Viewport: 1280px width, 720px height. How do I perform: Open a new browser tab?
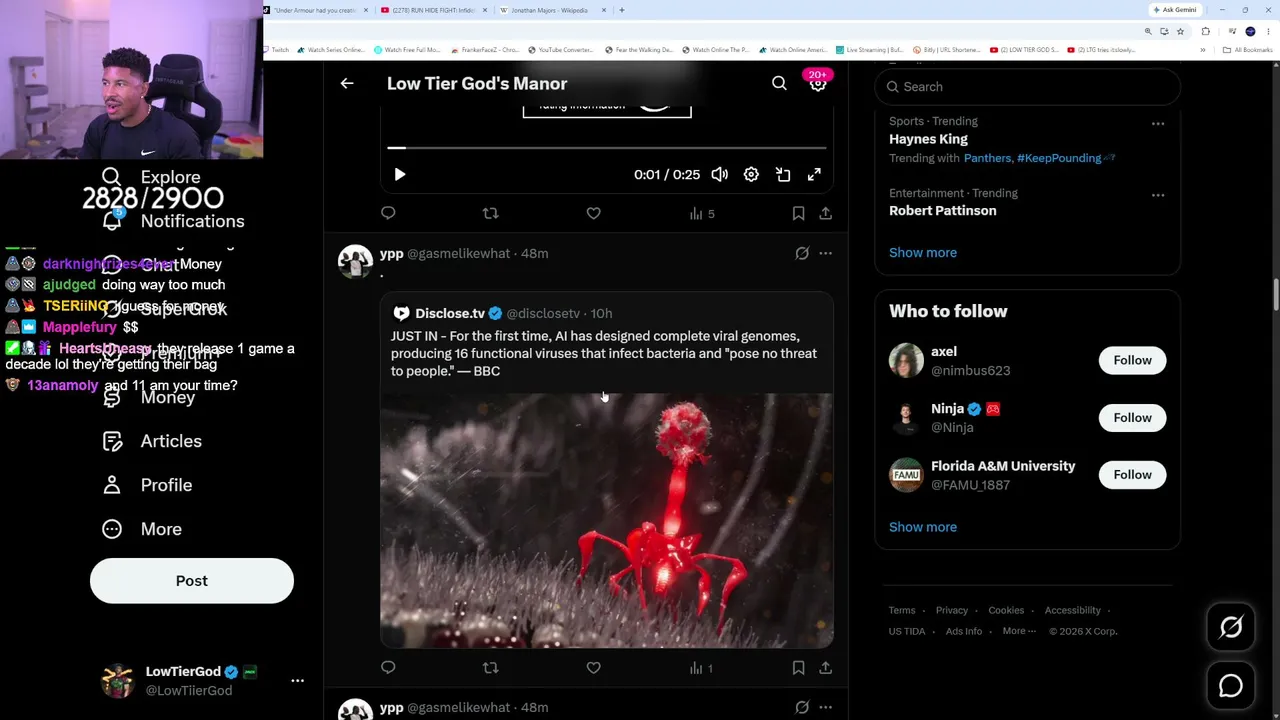click(622, 10)
